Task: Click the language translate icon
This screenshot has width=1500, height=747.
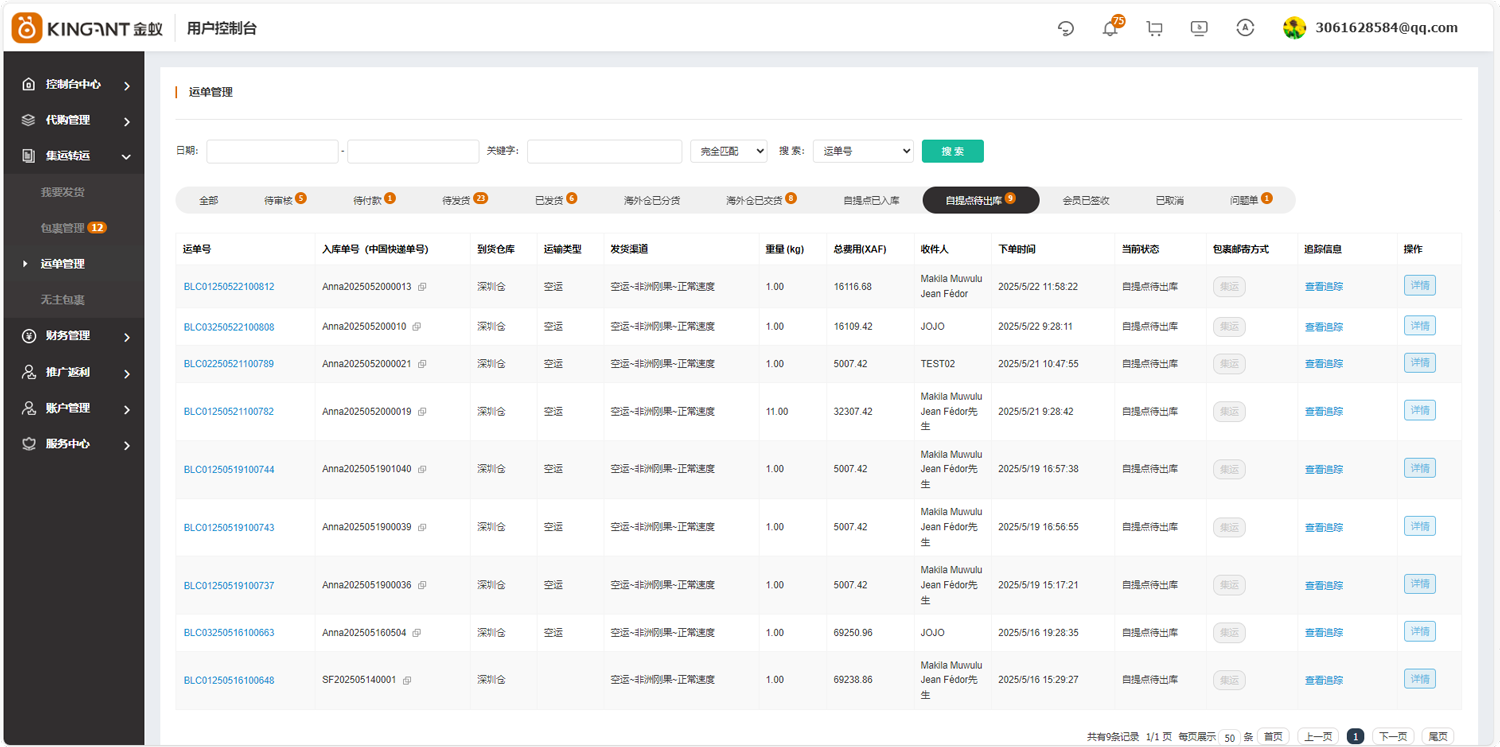Action: point(1245,28)
